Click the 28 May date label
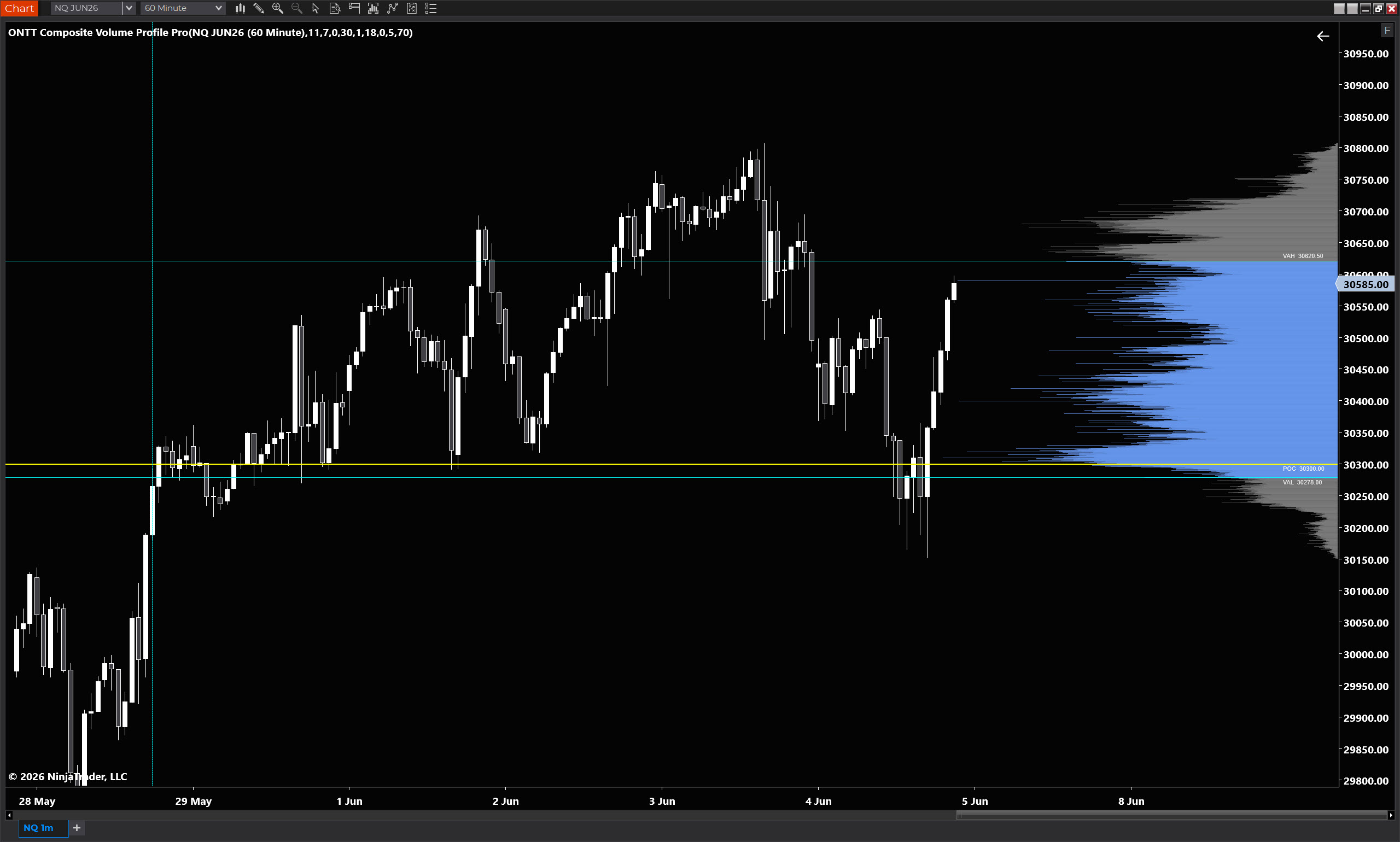1400x842 pixels. (x=37, y=801)
